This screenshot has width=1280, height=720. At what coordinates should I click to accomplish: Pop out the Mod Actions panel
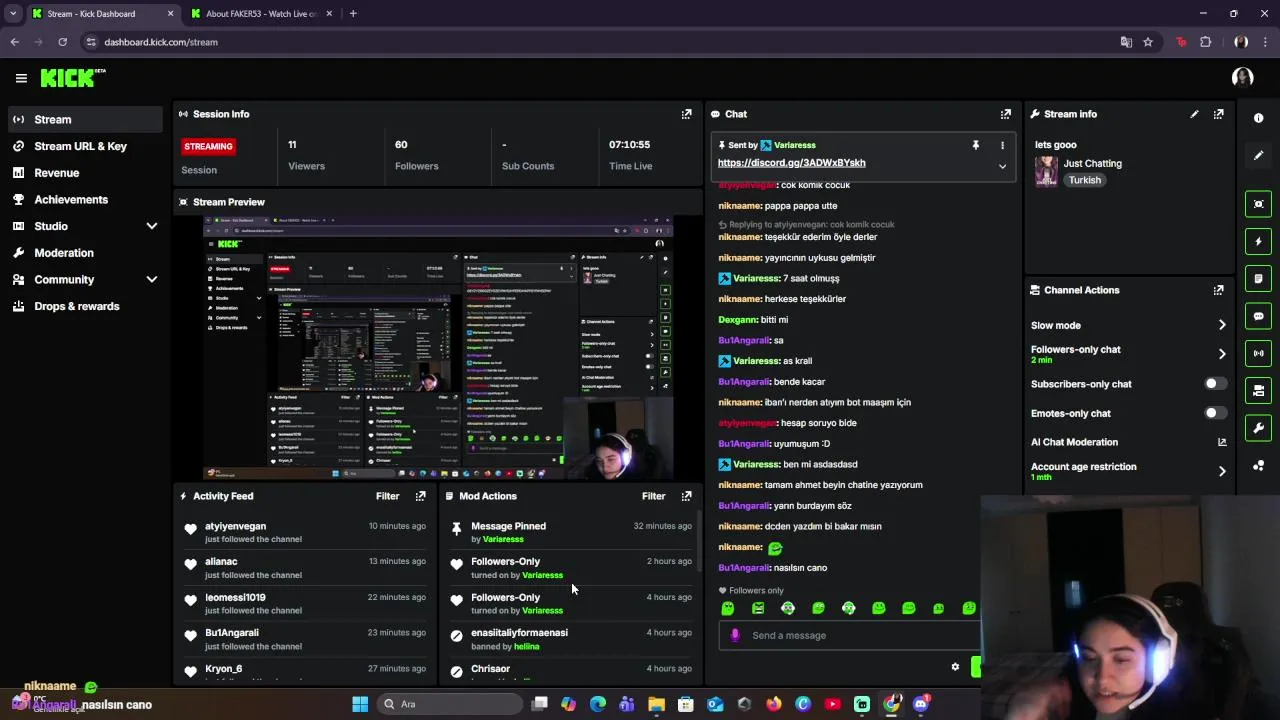(686, 496)
